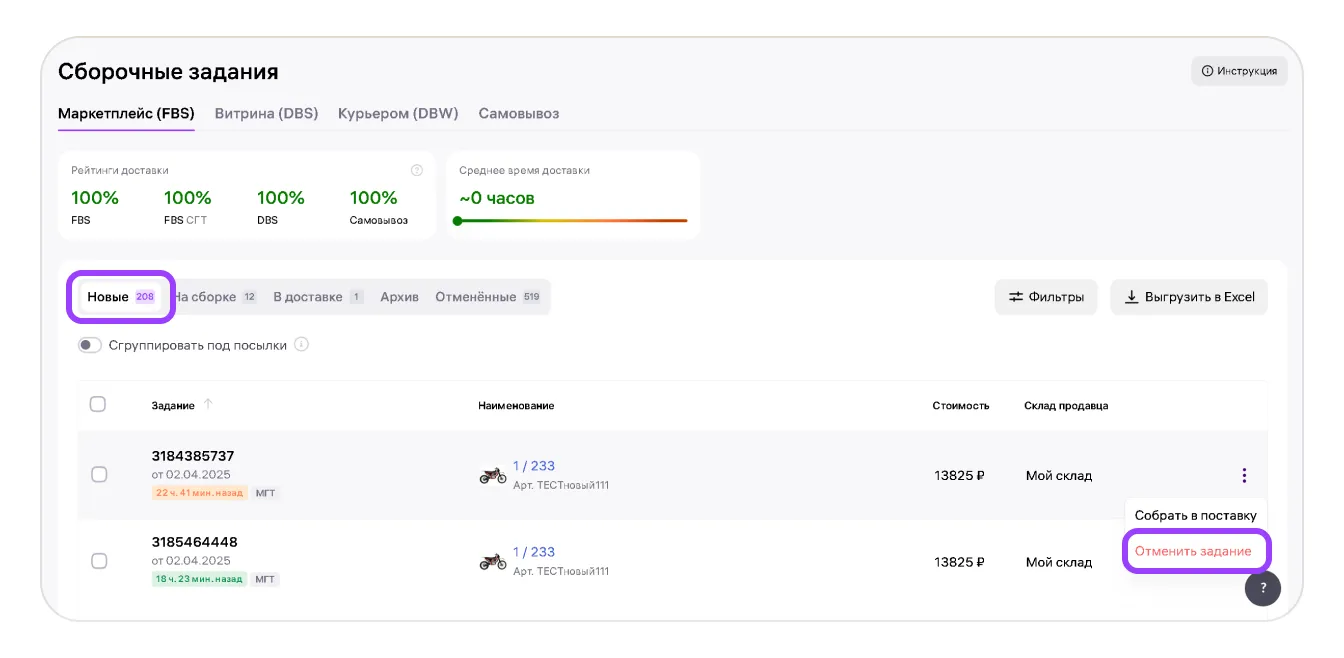This screenshot has width=1344, height=658.
Task: Select checkbox for task 3185464448
Action: coord(99,561)
